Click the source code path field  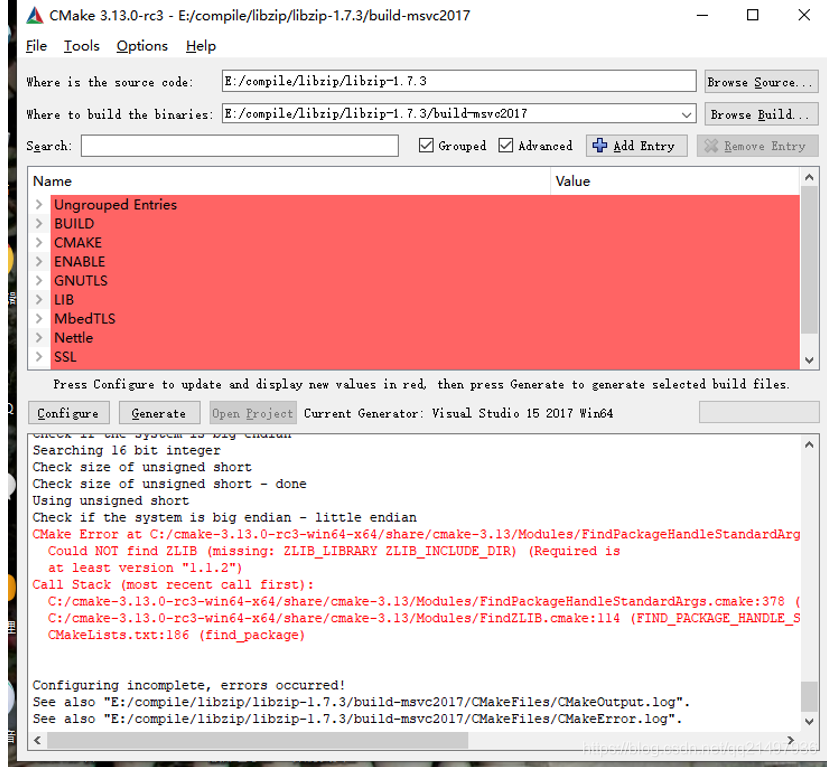tap(459, 81)
